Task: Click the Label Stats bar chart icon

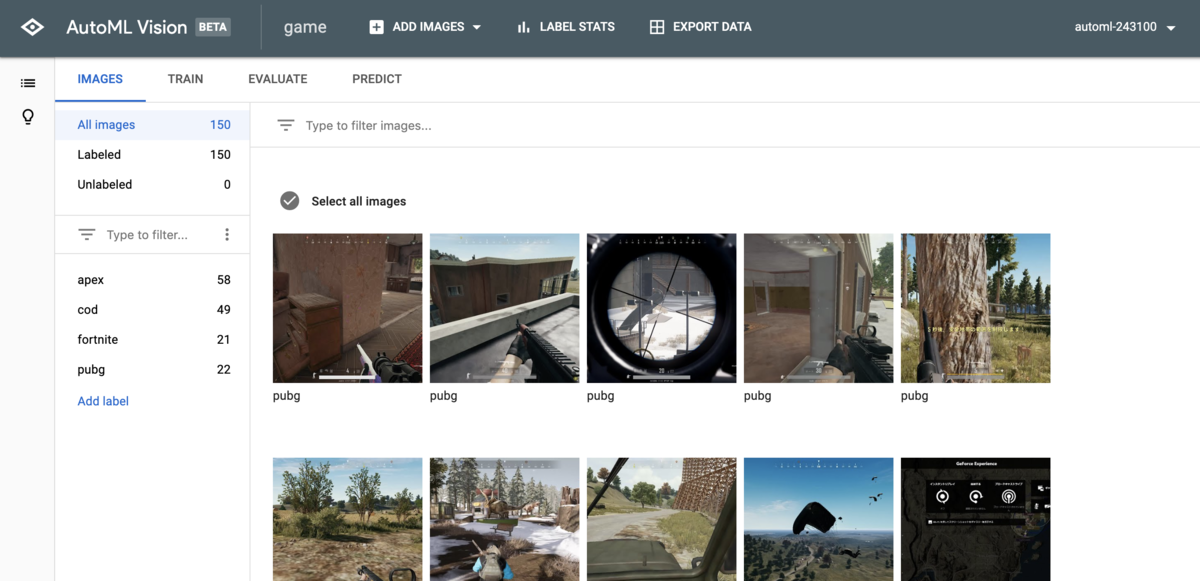Action: (523, 27)
